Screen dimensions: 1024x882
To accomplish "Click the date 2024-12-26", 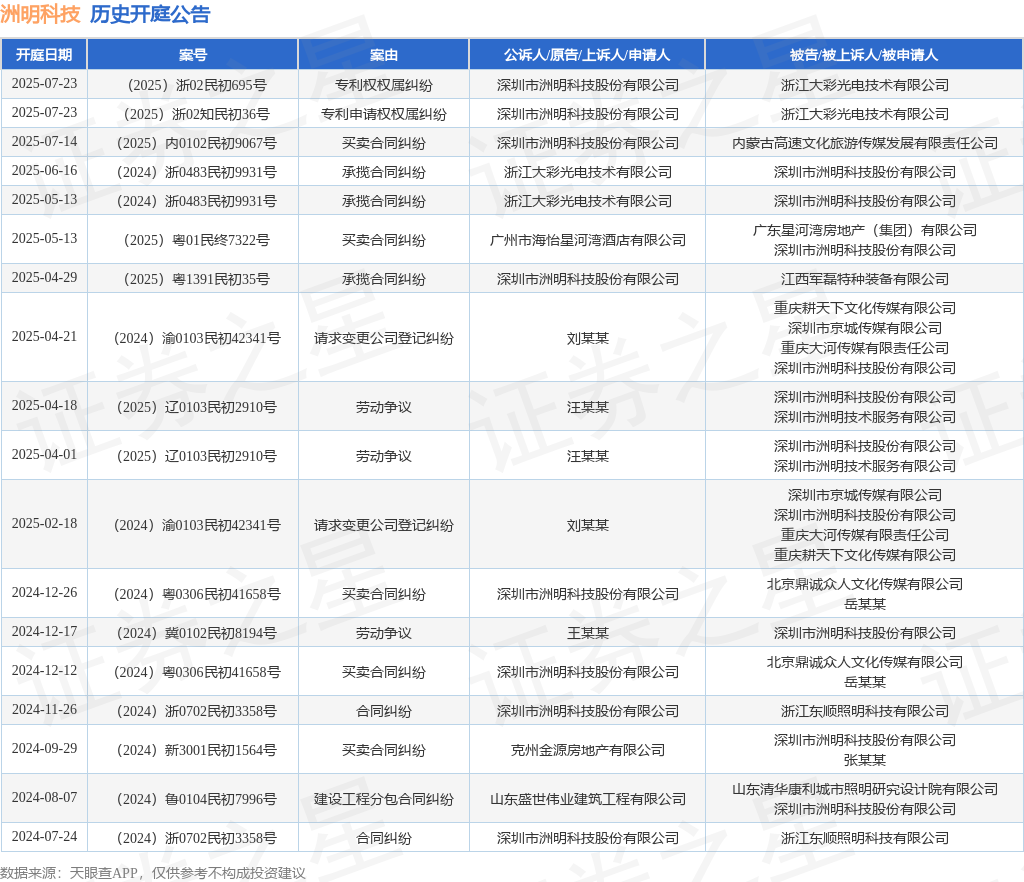I will (x=44, y=593).
